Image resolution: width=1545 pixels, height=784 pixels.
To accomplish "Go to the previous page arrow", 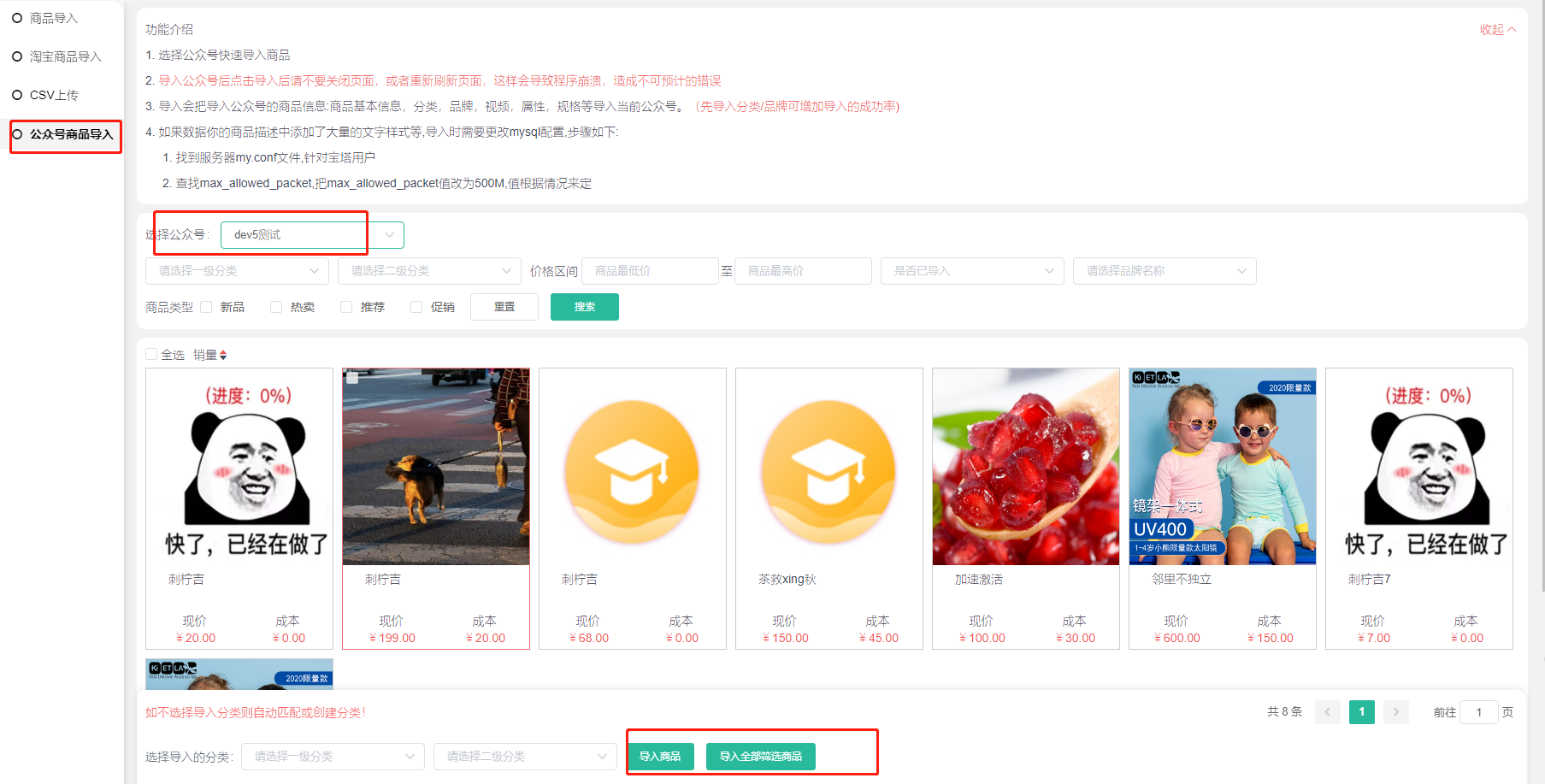I will [1328, 712].
